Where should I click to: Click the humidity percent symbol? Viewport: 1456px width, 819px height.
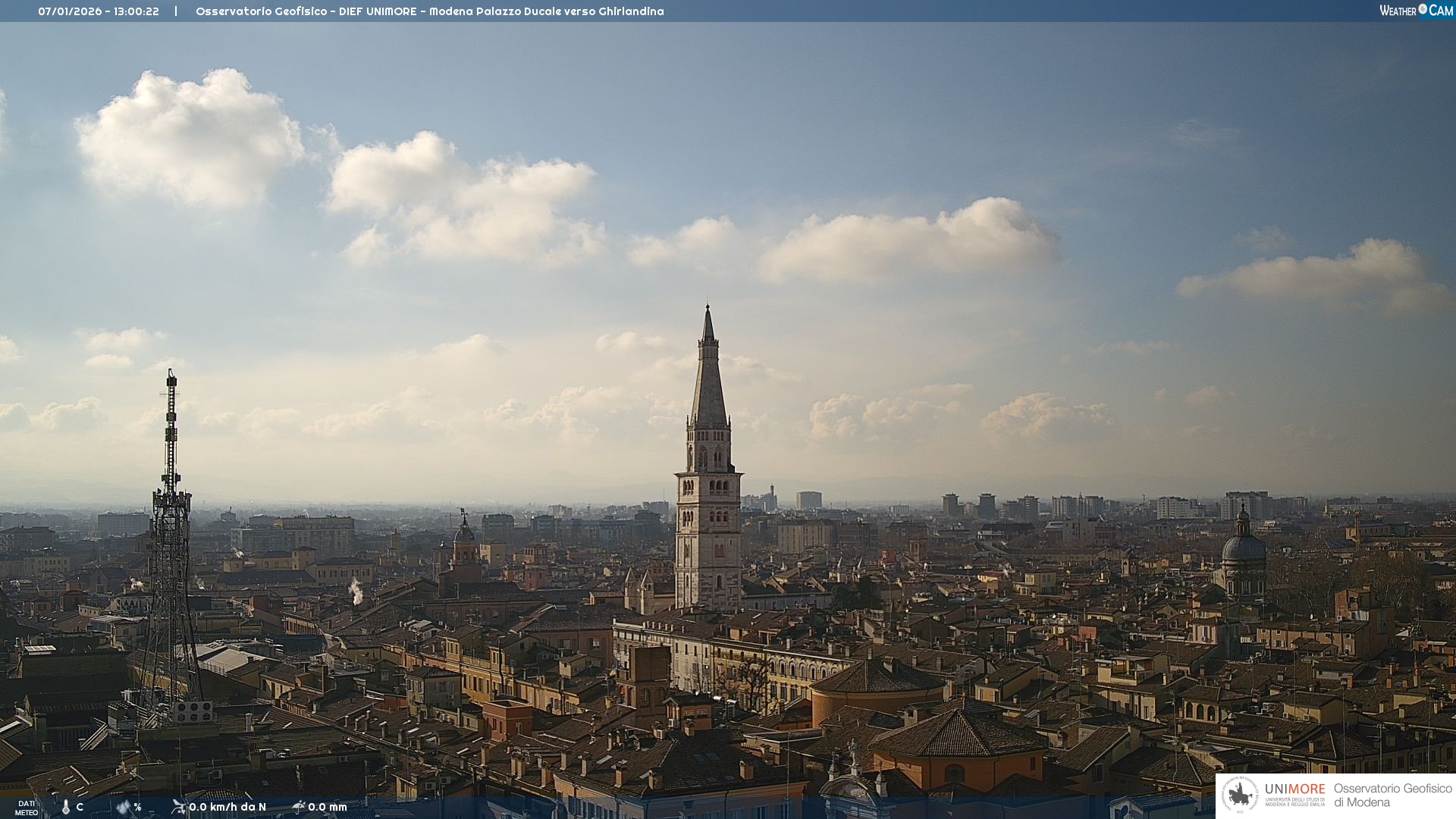pyautogui.click(x=137, y=807)
